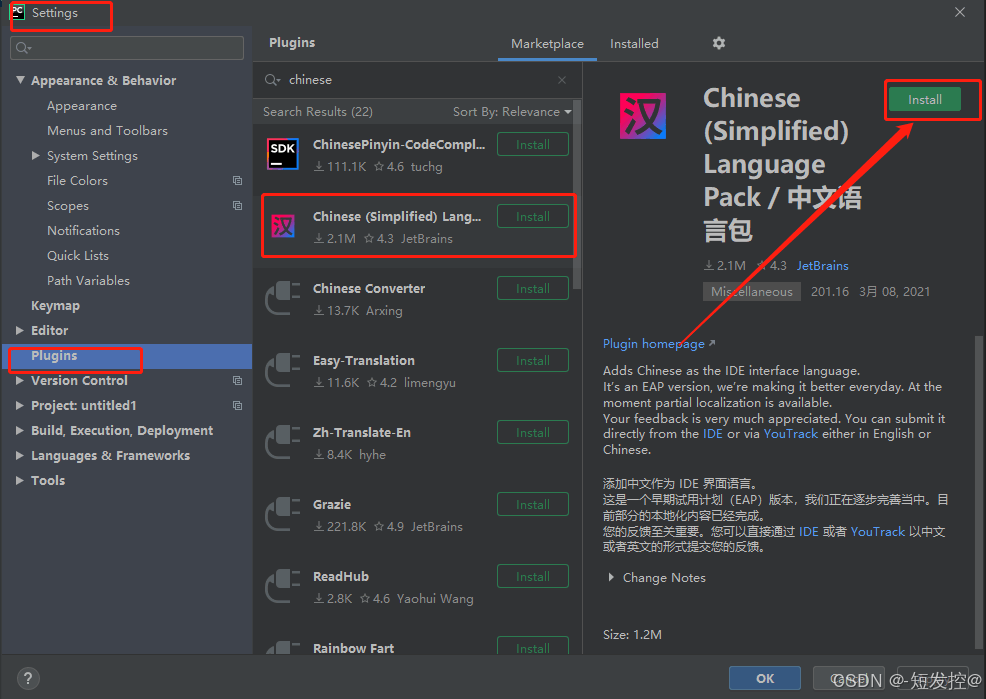Switch to the Installed tab
Screen dimensions: 986x699
[634, 43]
